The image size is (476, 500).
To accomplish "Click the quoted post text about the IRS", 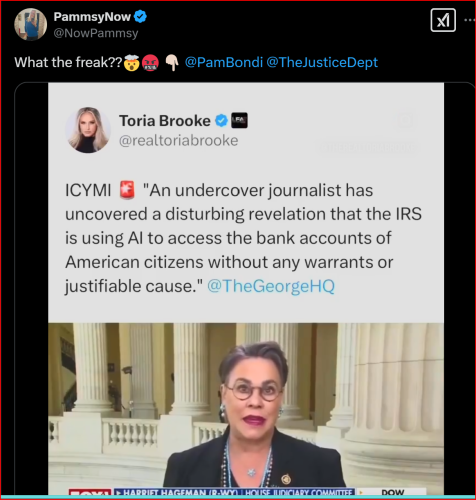I will pos(243,238).
